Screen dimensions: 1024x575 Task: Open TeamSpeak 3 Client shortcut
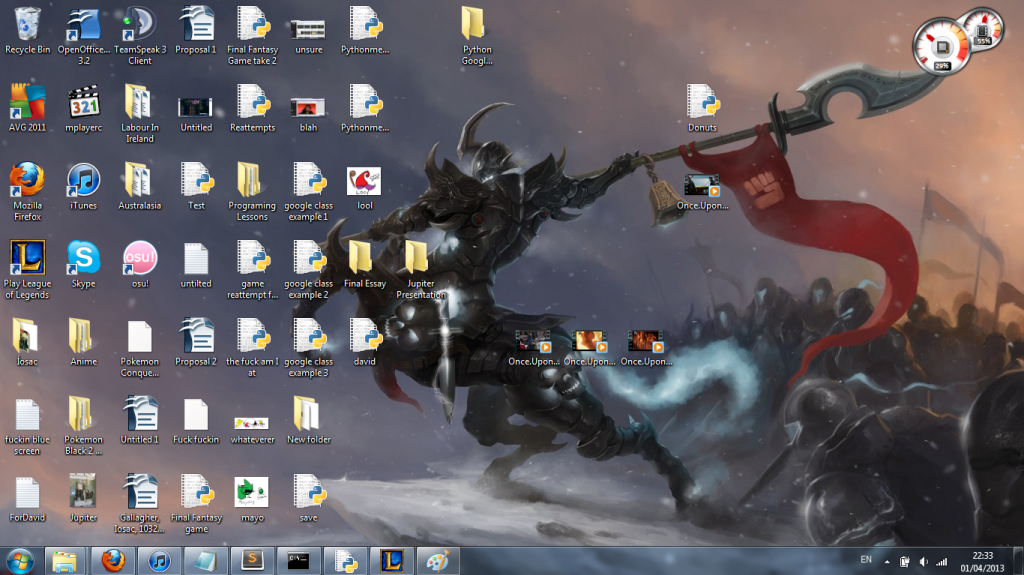pyautogui.click(x=140, y=24)
